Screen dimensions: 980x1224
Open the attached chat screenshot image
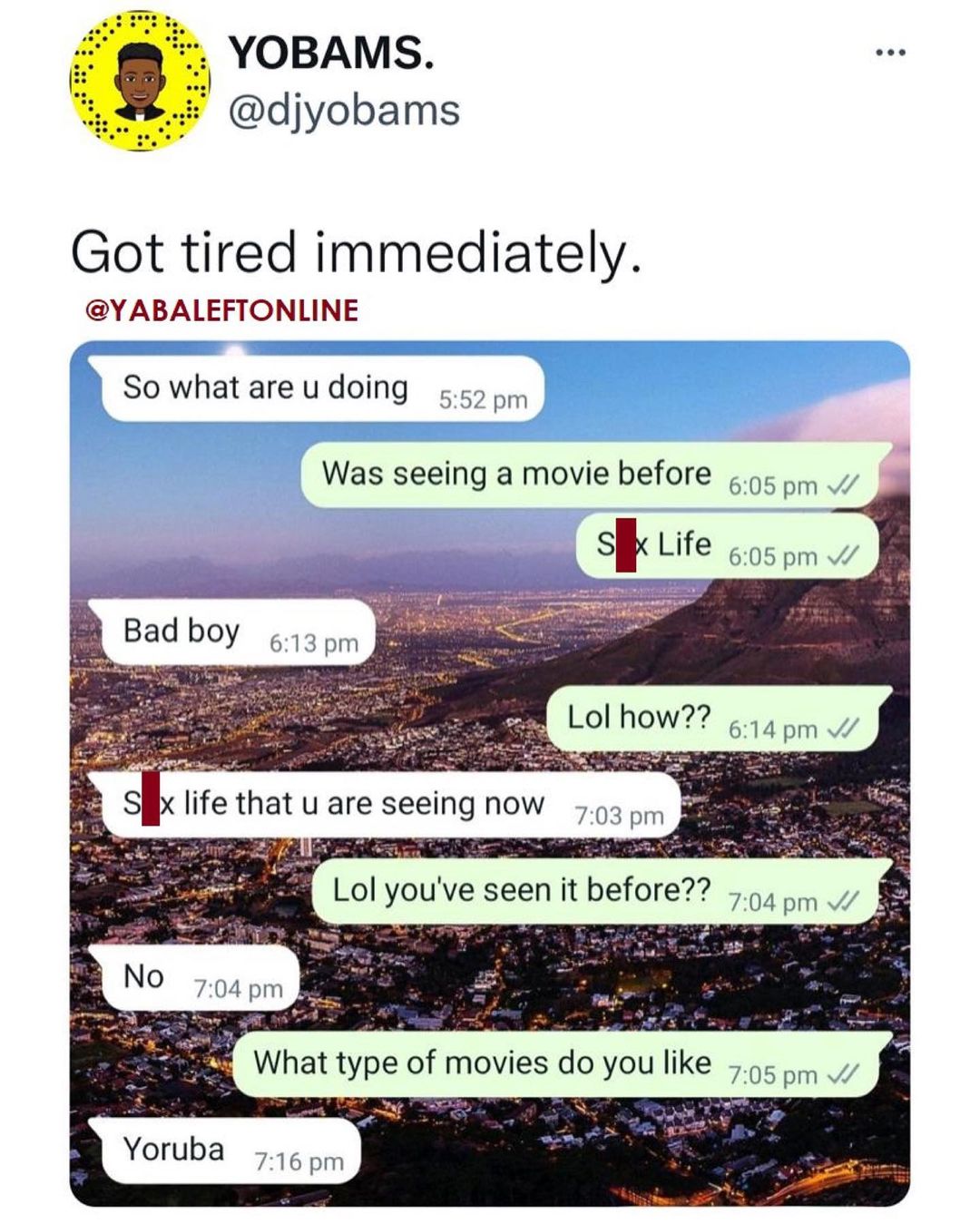coord(490,773)
